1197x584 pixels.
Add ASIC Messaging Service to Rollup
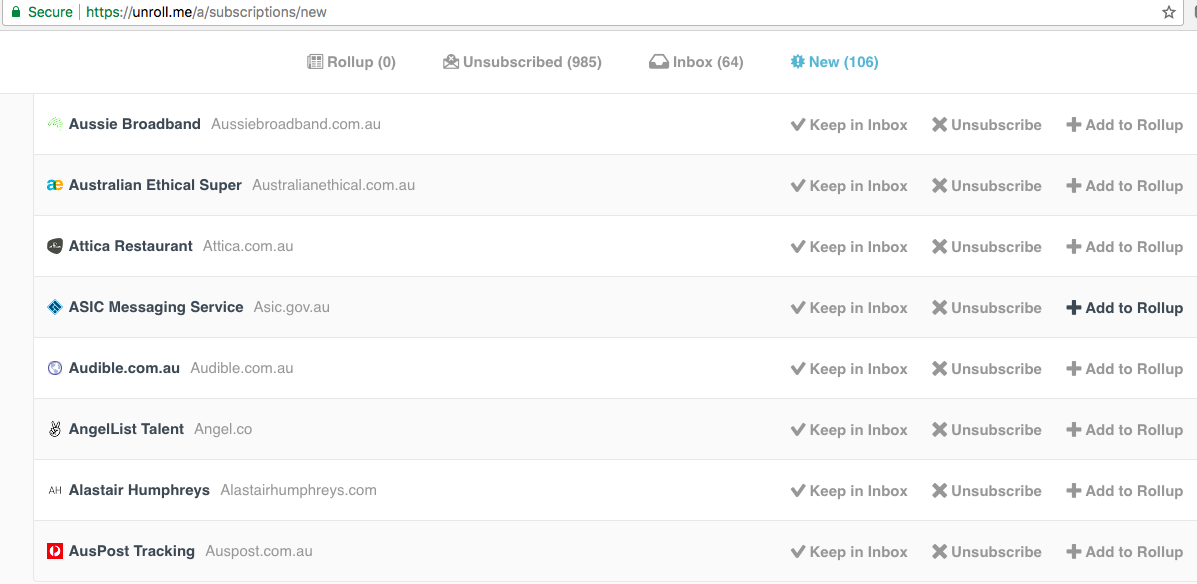point(1124,308)
